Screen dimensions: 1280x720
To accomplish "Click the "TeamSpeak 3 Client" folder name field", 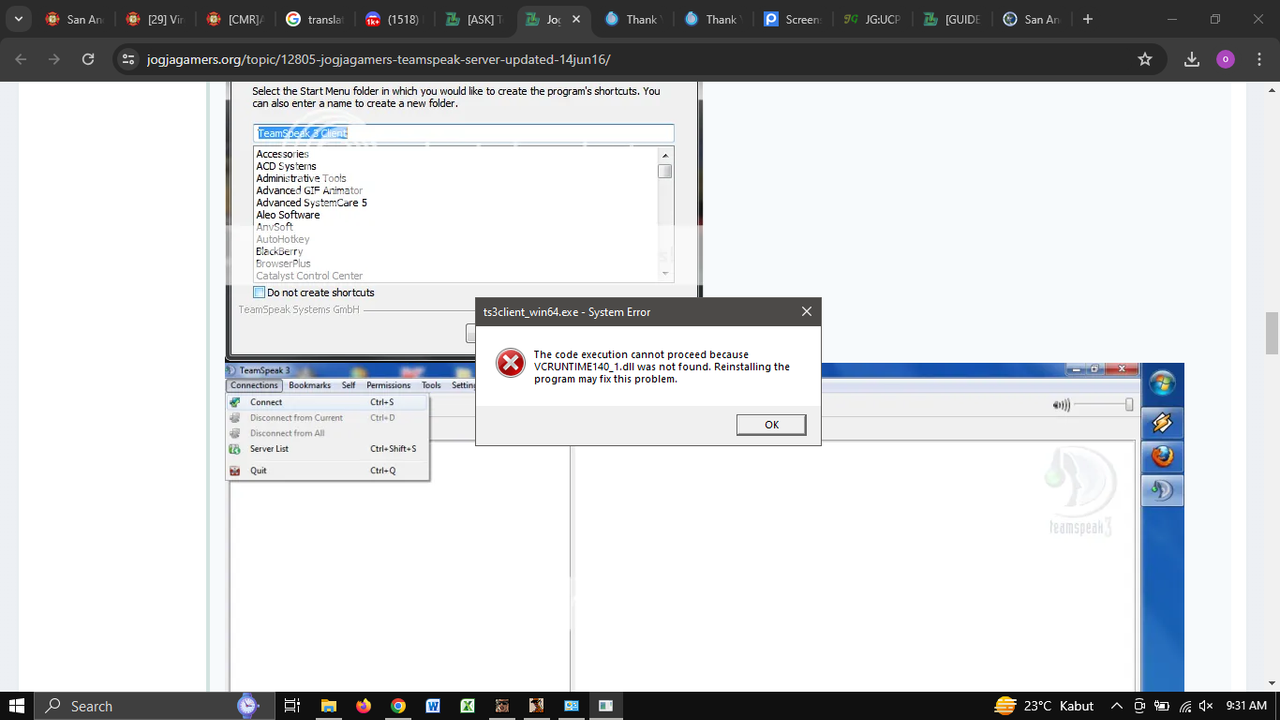I will point(463,133).
